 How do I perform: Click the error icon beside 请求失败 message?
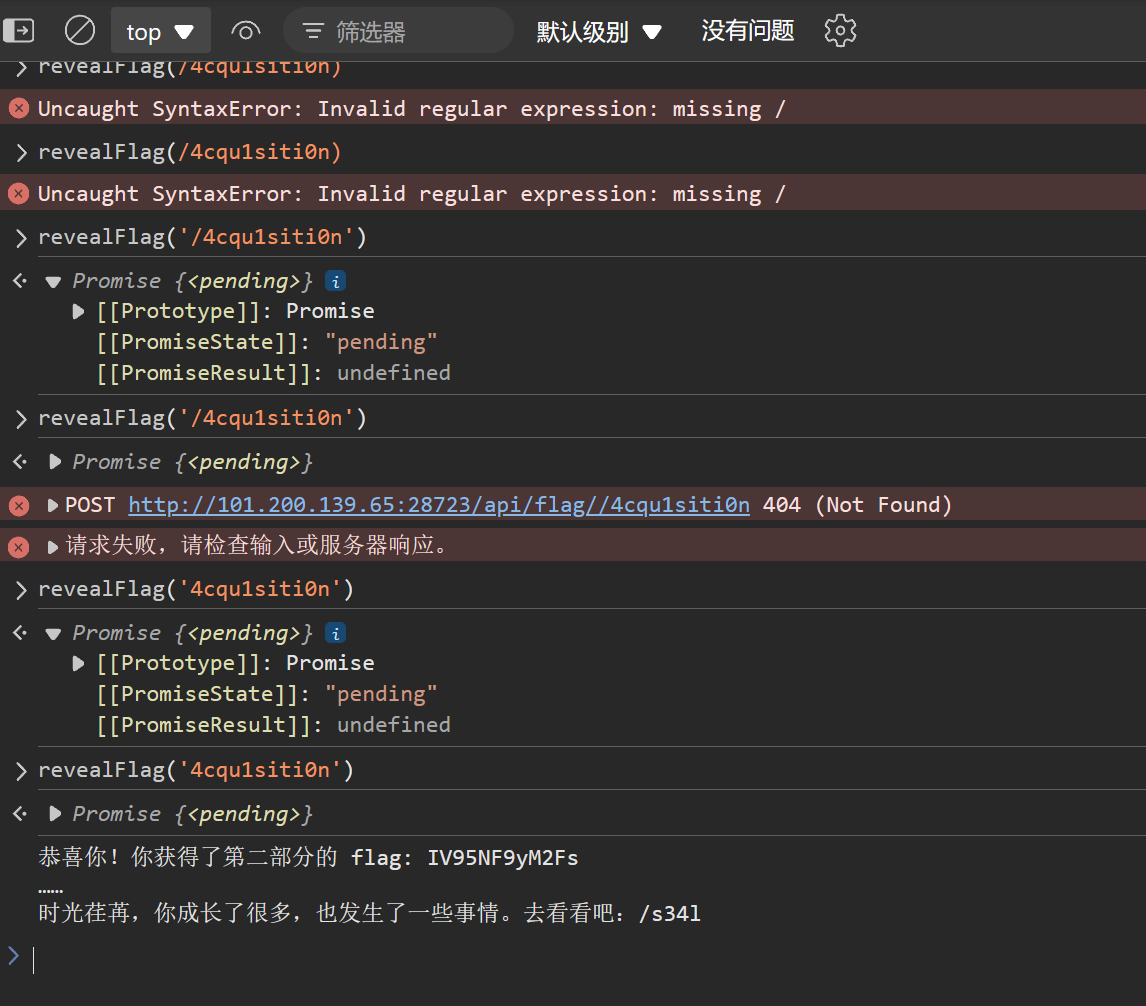(18, 546)
